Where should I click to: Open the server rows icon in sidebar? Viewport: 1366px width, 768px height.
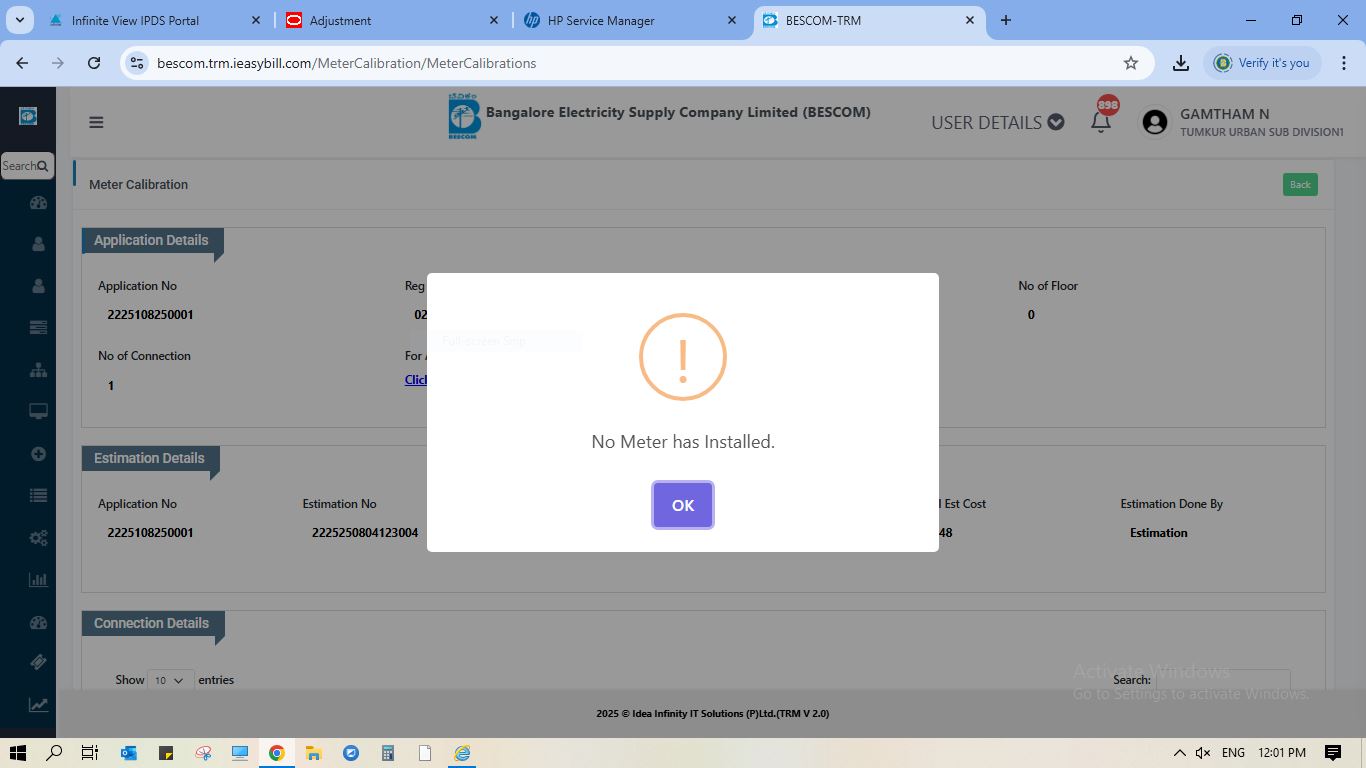(38, 327)
